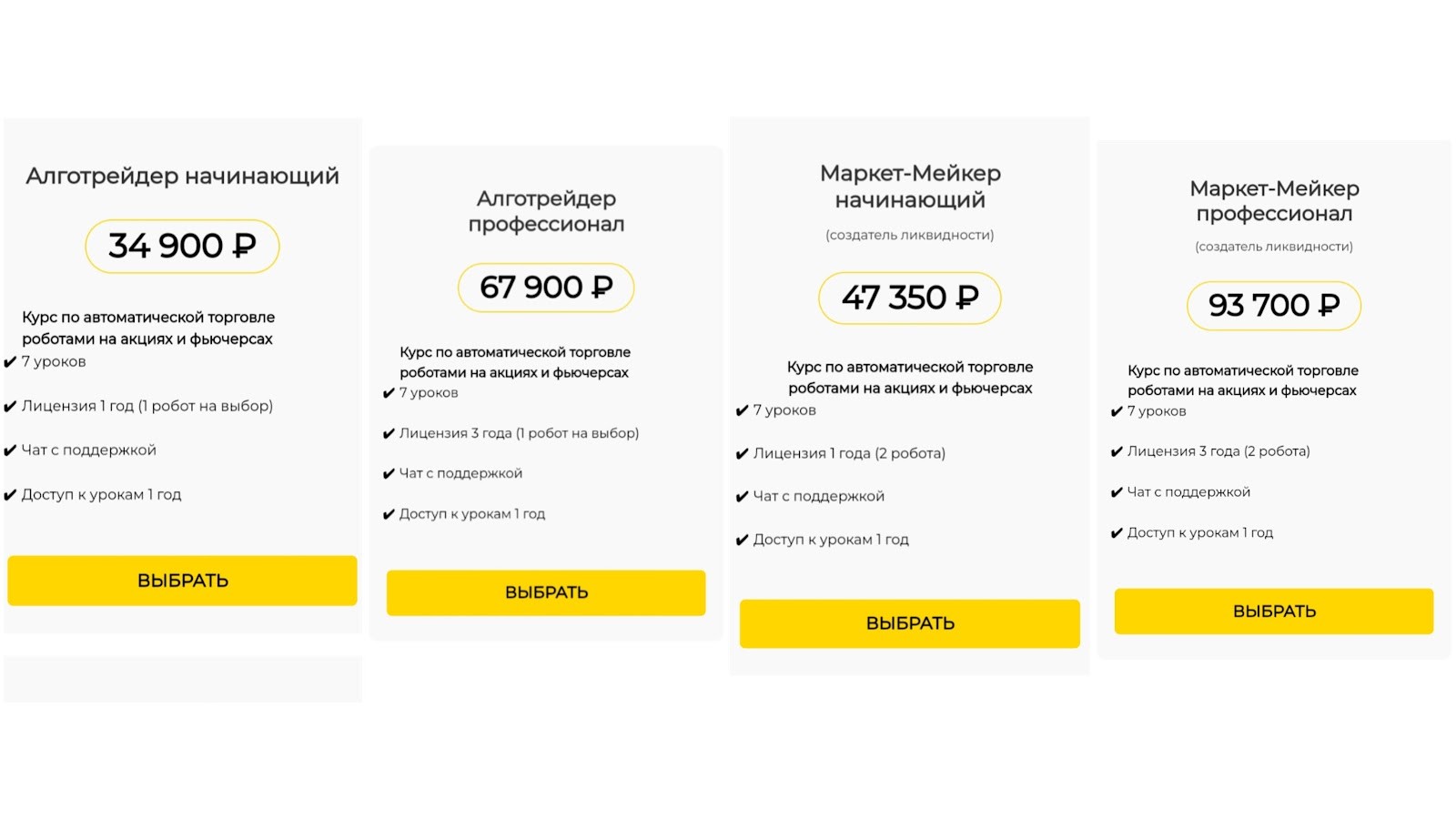Click the 47 350 ₽ price badge
Screen dimensions: 1456x819
pos(910,298)
